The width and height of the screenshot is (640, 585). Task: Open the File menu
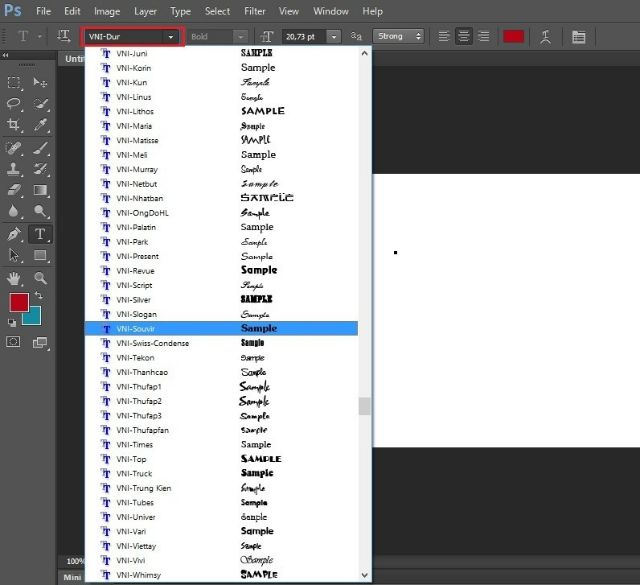click(43, 11)
